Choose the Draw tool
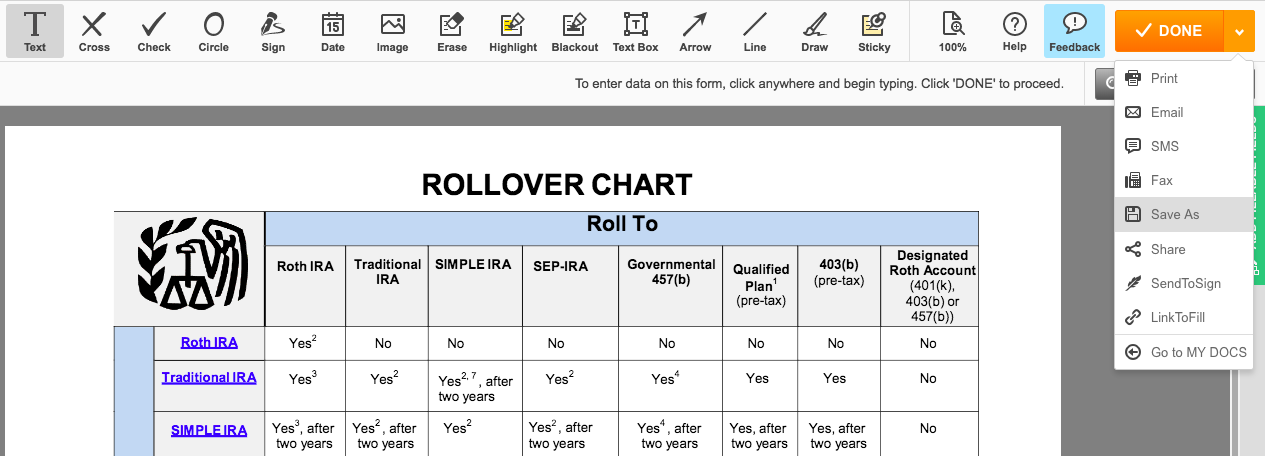Image resolution: width=1265 pixels, height=456 pixels. pos(814,31)
